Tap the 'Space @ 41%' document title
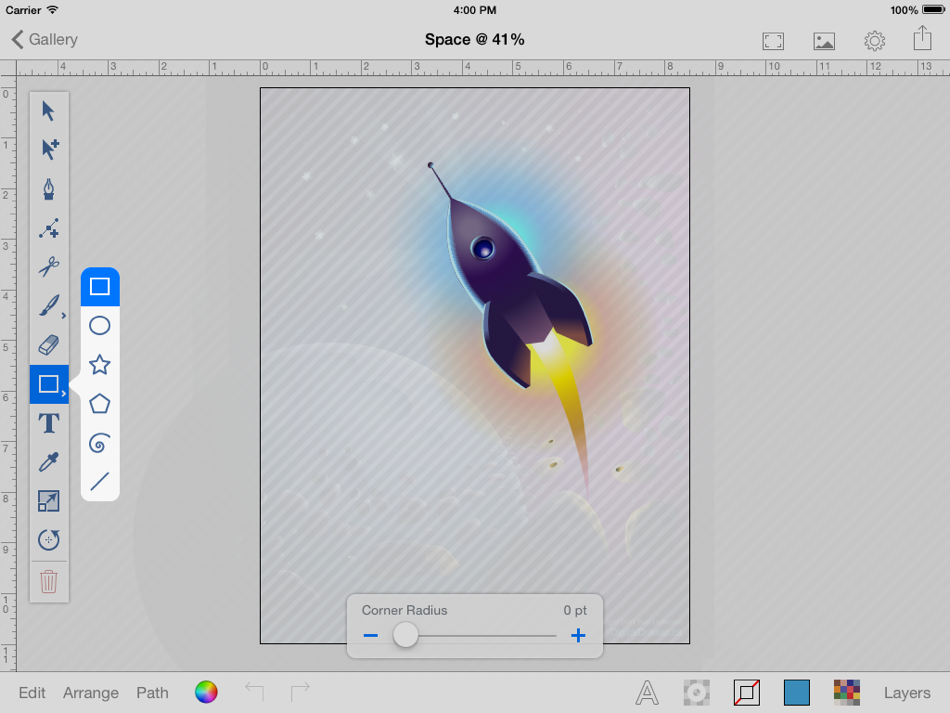This screenshot has height=713, width=950. (x=474, y=40)
